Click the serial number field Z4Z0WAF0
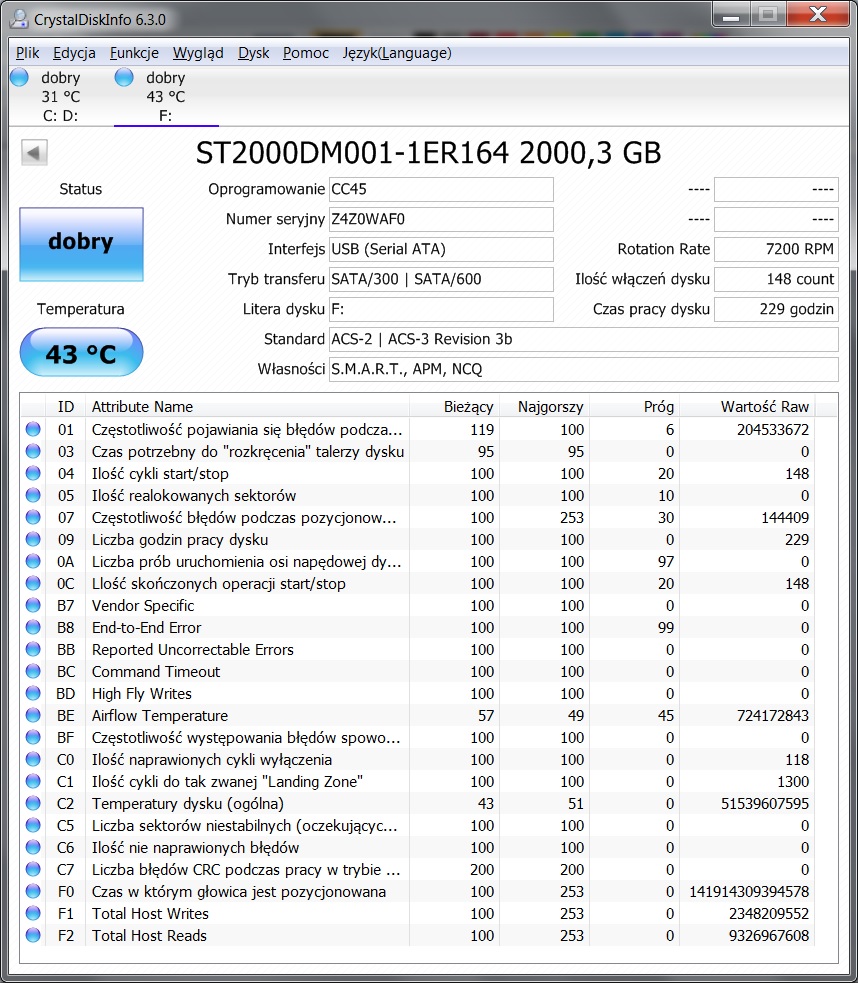858x983 pixels. 441,219
